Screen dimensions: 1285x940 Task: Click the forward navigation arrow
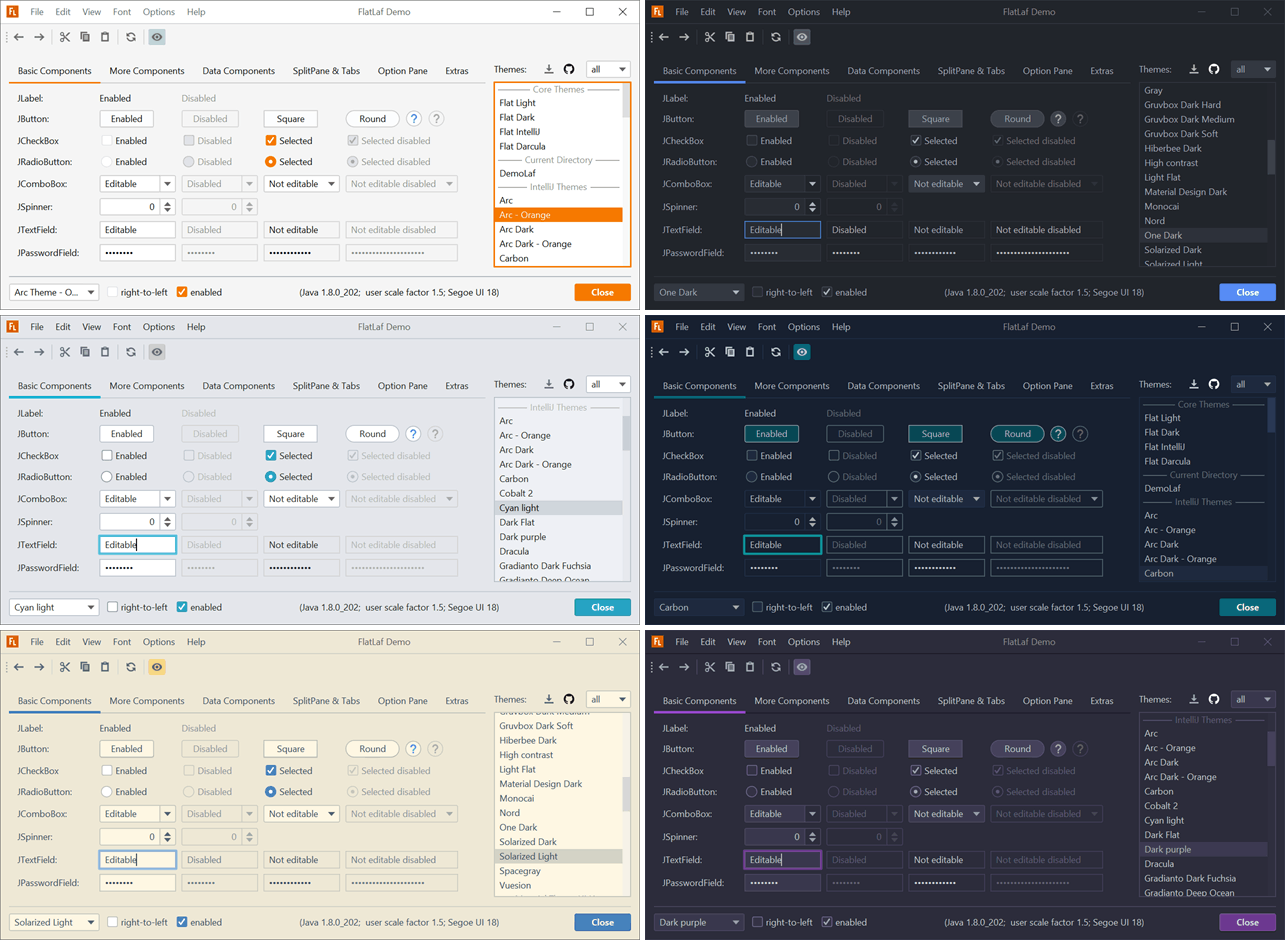(40, 37)
